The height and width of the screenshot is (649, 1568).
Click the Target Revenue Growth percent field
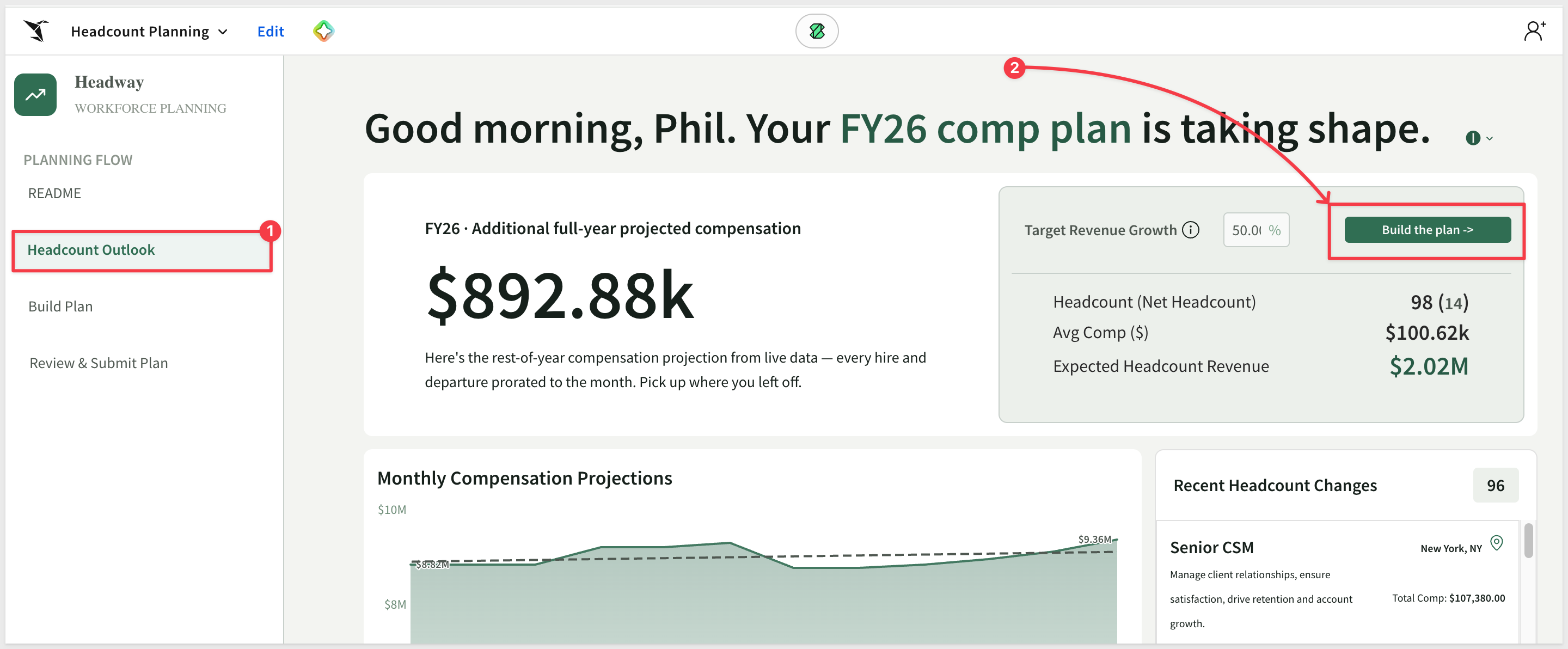1255,230
